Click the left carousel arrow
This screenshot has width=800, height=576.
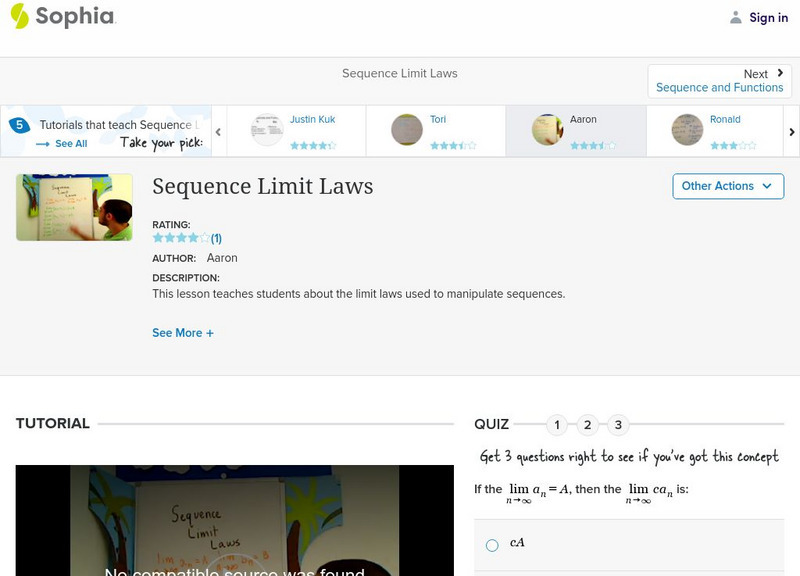point(218,131)
